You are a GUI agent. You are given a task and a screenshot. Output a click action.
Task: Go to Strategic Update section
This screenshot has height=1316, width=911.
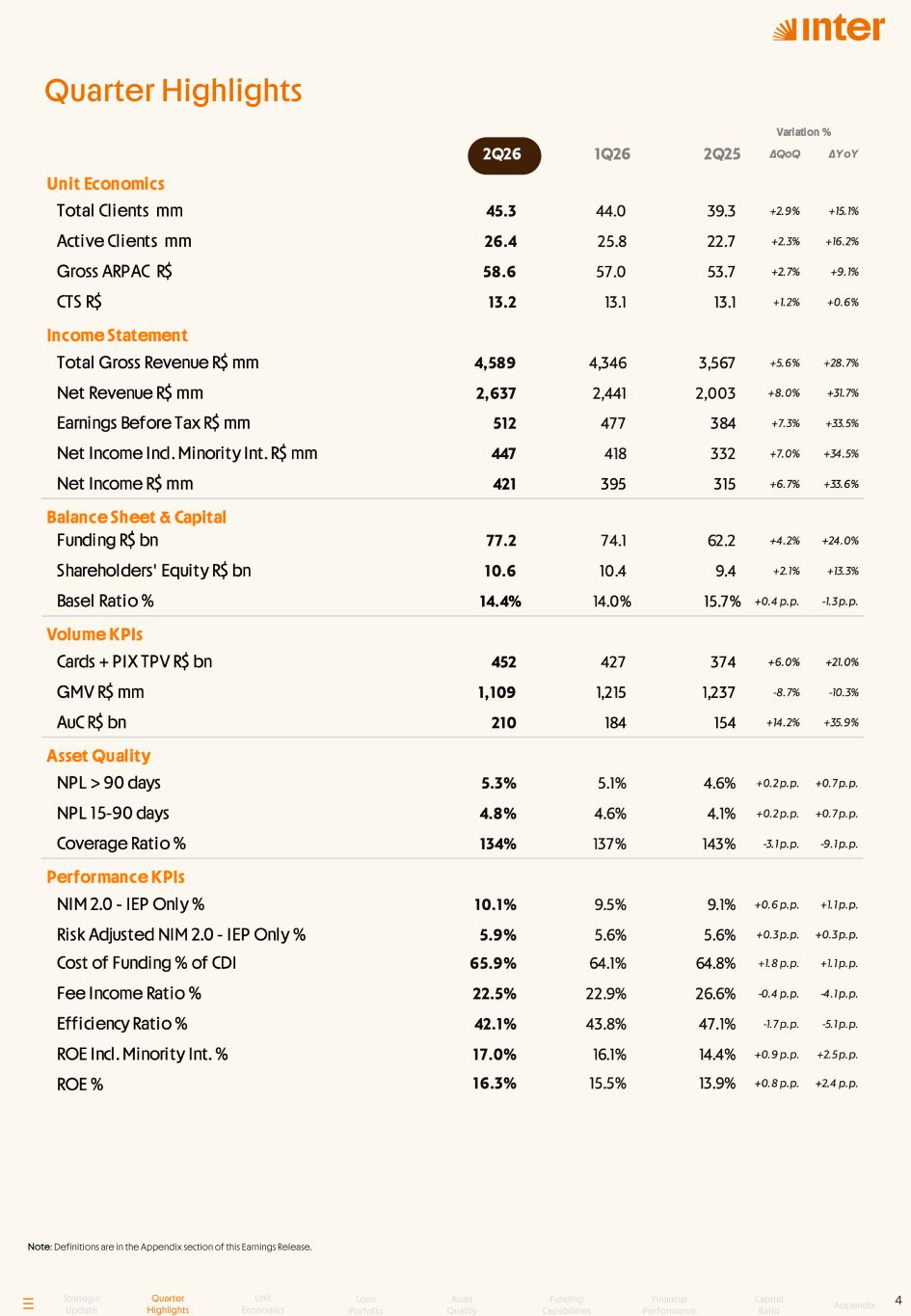point(82,1303)
